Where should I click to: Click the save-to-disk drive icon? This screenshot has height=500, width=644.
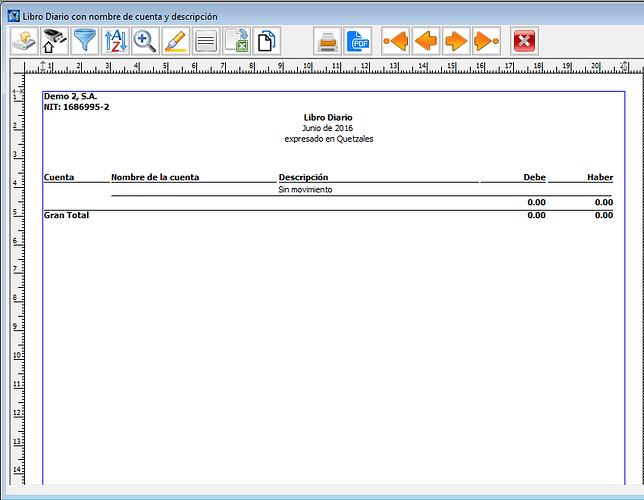[24, 41]
